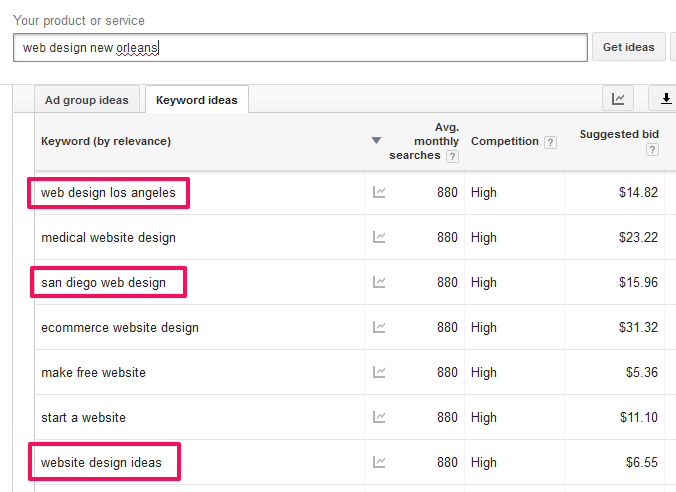Screen dimensions: 676x492
Task: Open trend chart for start a website
Action: click(x=379, y=417)
